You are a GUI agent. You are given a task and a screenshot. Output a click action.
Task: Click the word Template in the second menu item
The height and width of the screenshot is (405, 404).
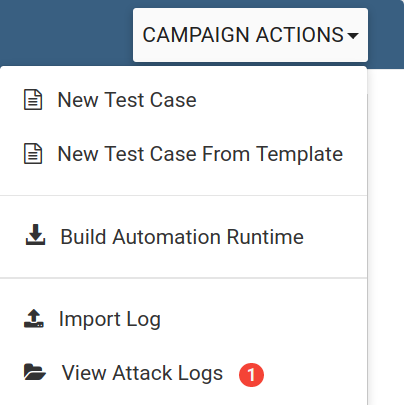tap(299, 155)
